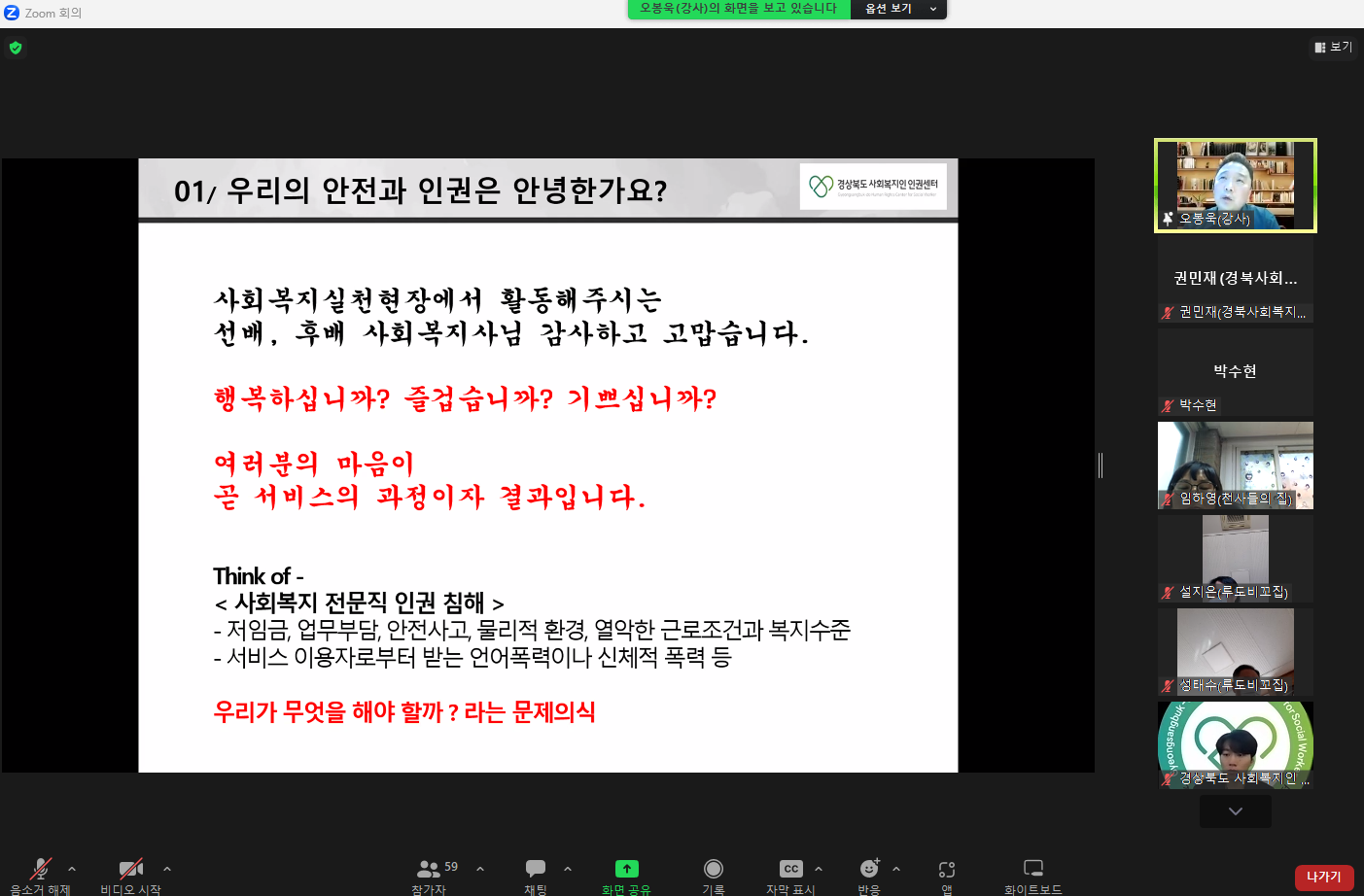The image size is (1364, 896).
Task: Open audio options caret next to microphone
Action: [72, 869]
